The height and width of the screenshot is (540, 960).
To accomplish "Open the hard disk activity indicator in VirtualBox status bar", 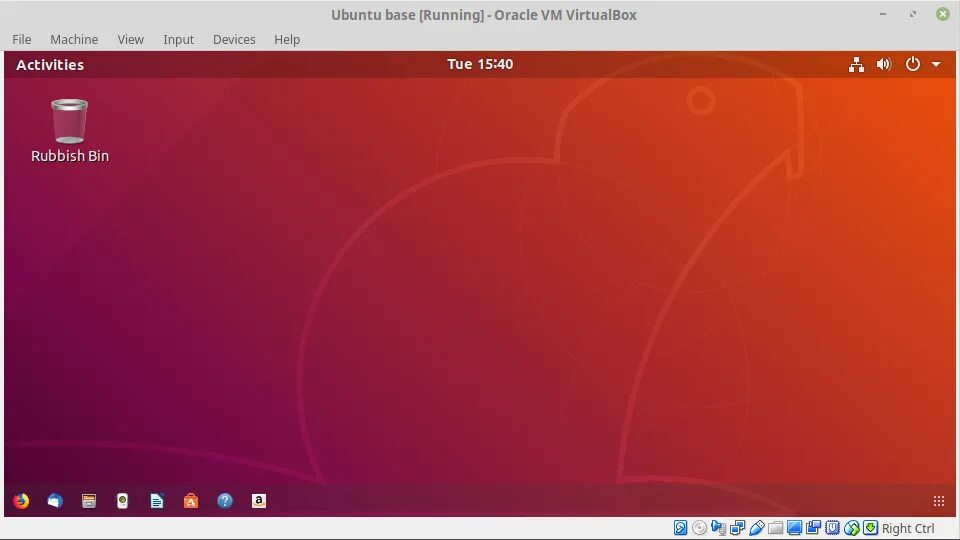I will [680, 528].
